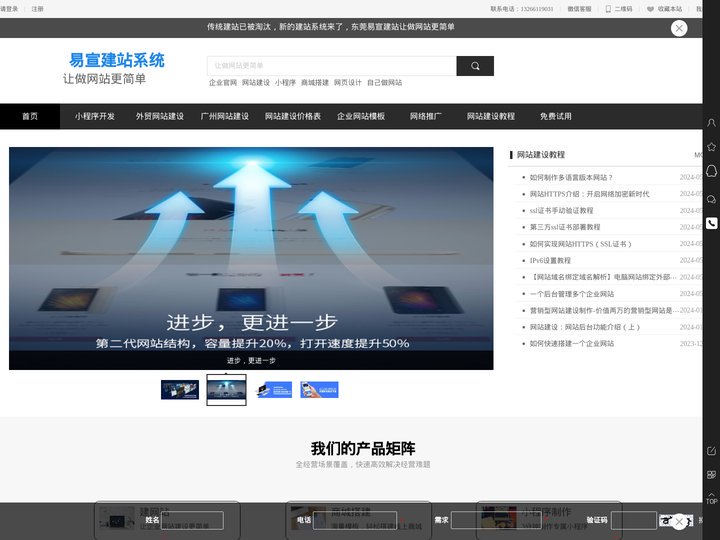Screen dimensions: 720x540
Task: Open 网络推广 navigation item
Action: coord(426,116)
